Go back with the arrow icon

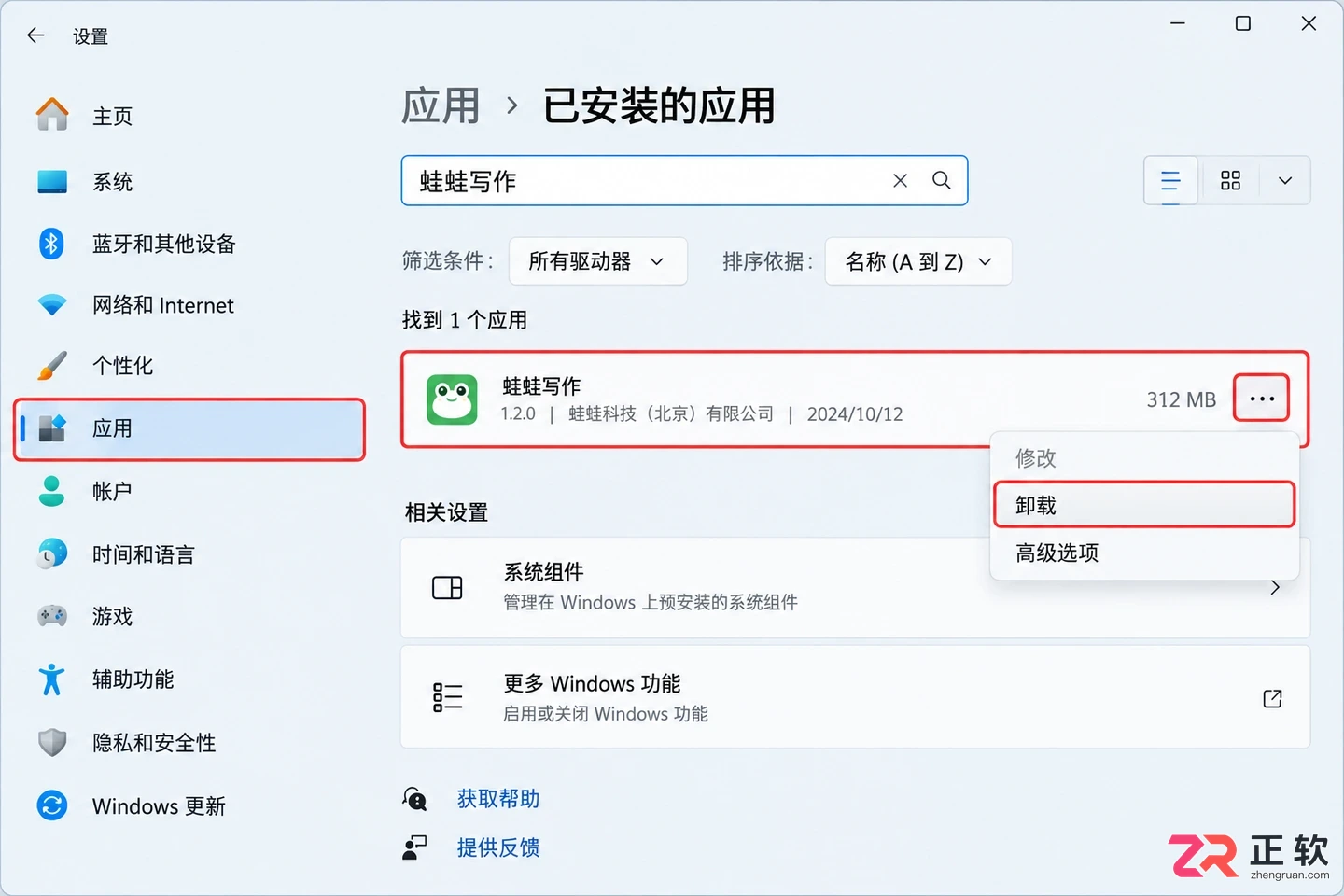35,35
